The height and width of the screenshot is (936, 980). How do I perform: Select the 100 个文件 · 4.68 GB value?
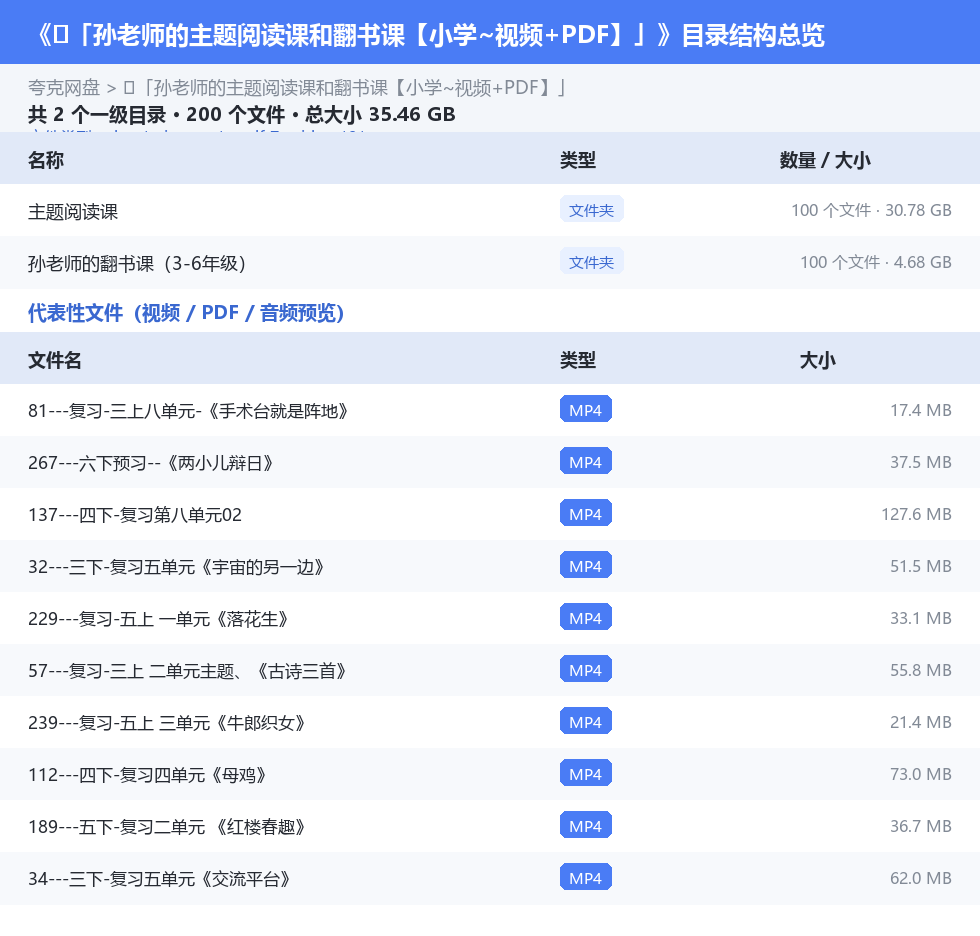tap(876, 262)
